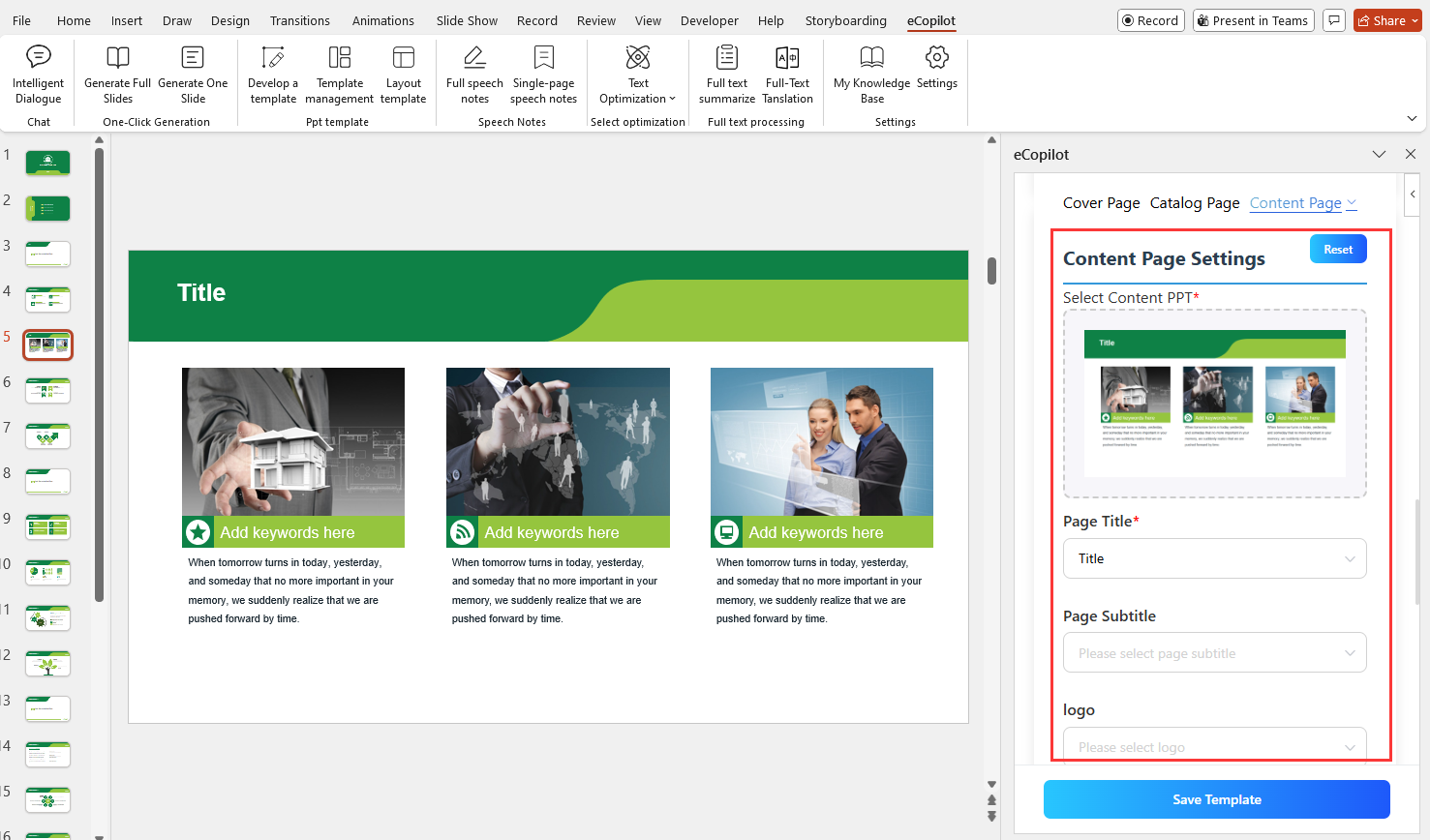1430x840 pixels.
Task: Switch to the Storyboarding ribbon tab
Action: click(x=845, y=20)
